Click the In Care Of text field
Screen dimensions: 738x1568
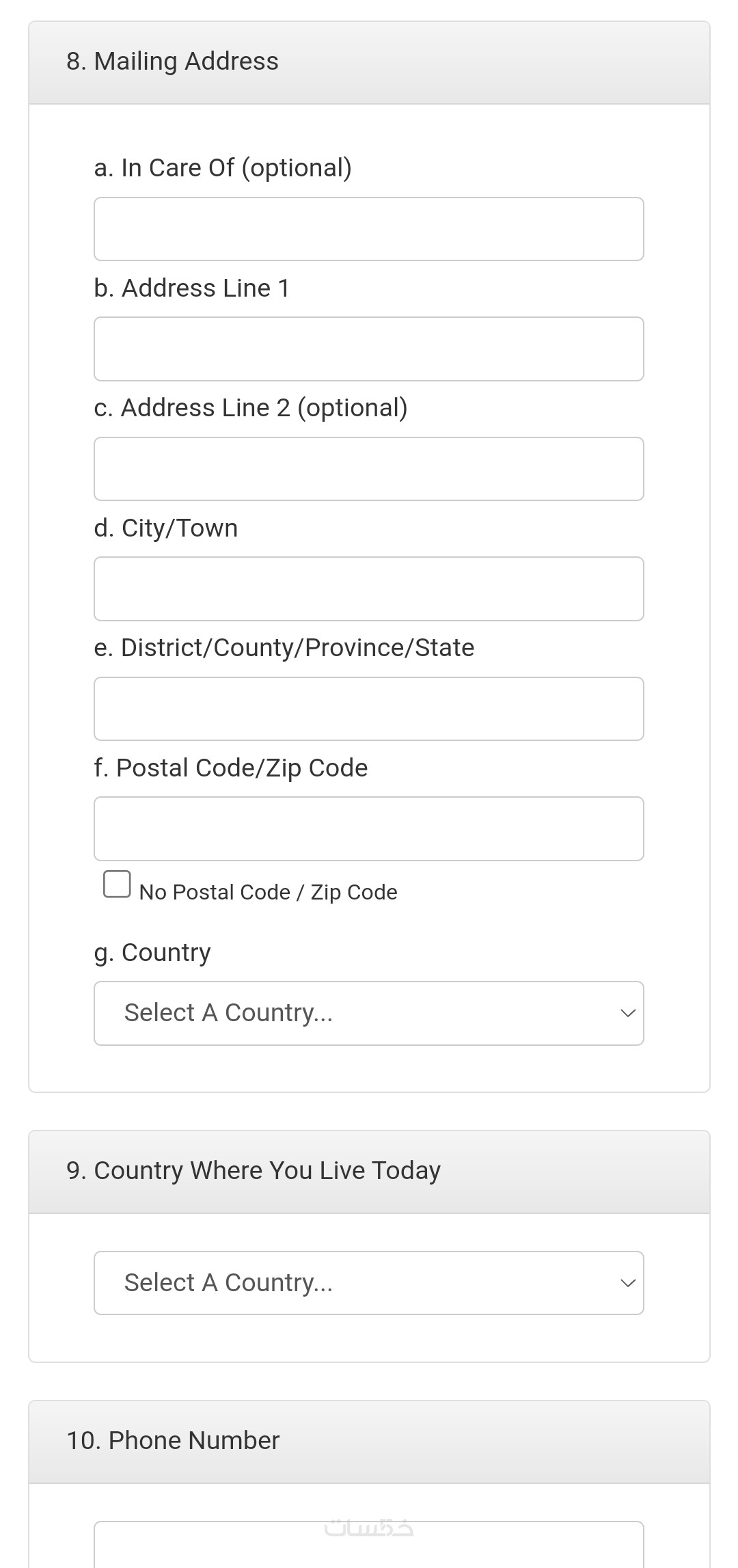368,229
